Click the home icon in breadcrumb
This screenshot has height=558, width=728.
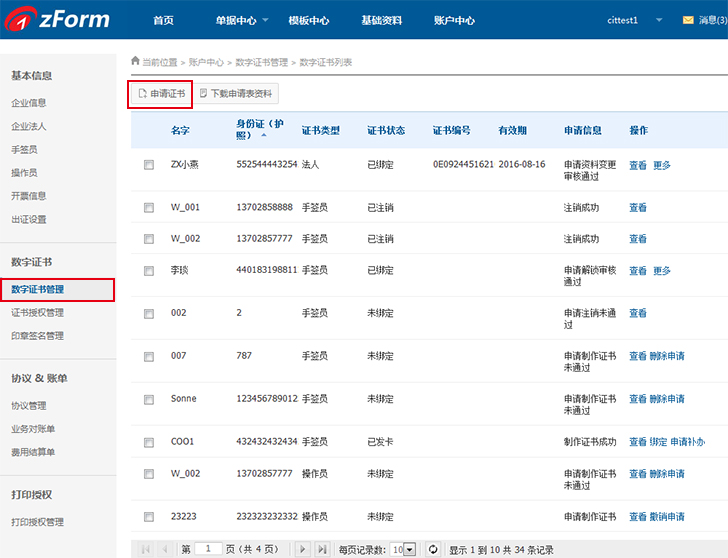click(135, 62)
